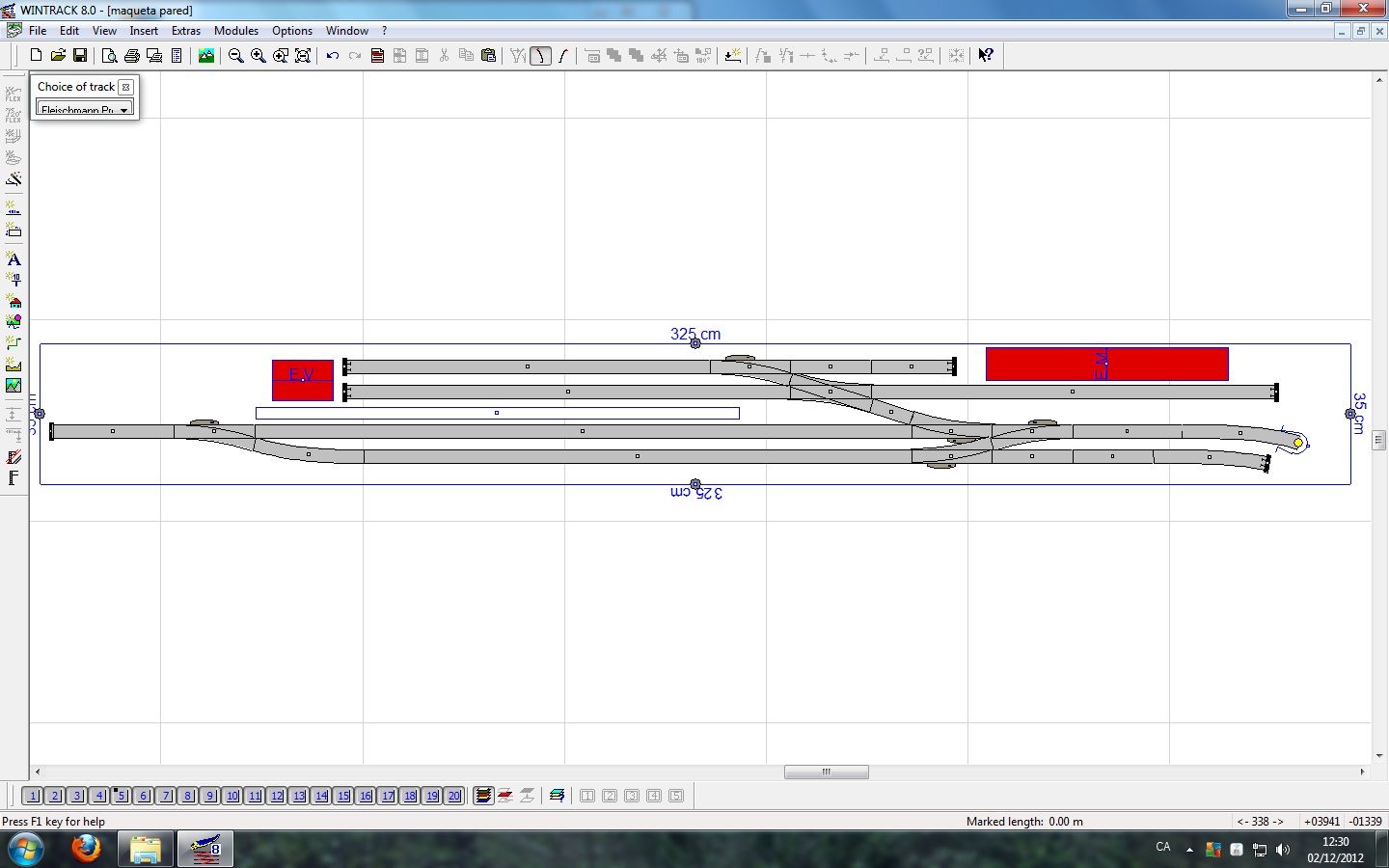Image resolution: width=1389 pixels, height=868 pixels.
Task: Click the insert marker icon with yellow star
Action: point(733,56)
